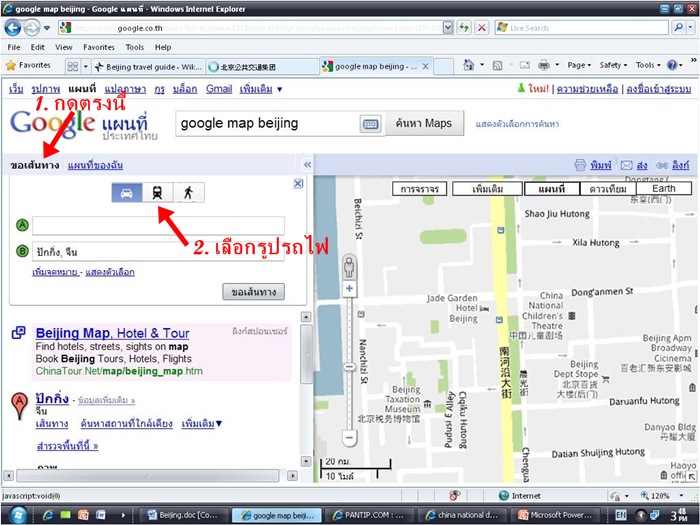Open the File menu
The width and height of the screenshot is (700, 525).
pyautogui.click(x=14, y=47)
